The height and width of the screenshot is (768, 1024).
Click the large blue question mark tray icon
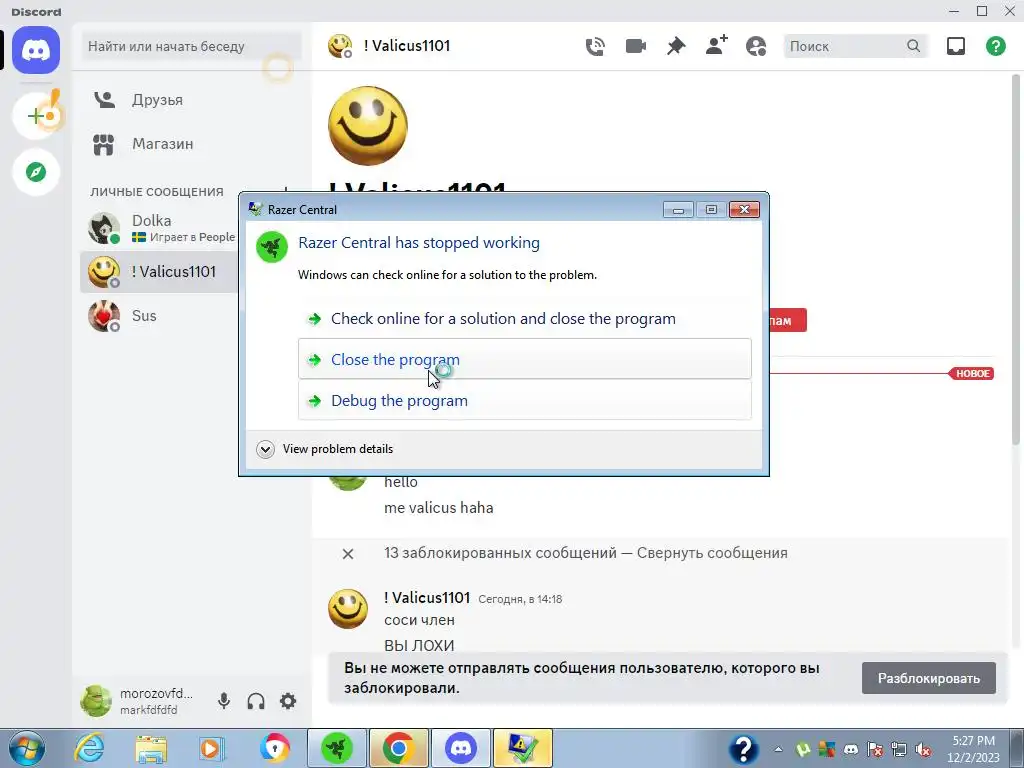click(743, 749)
